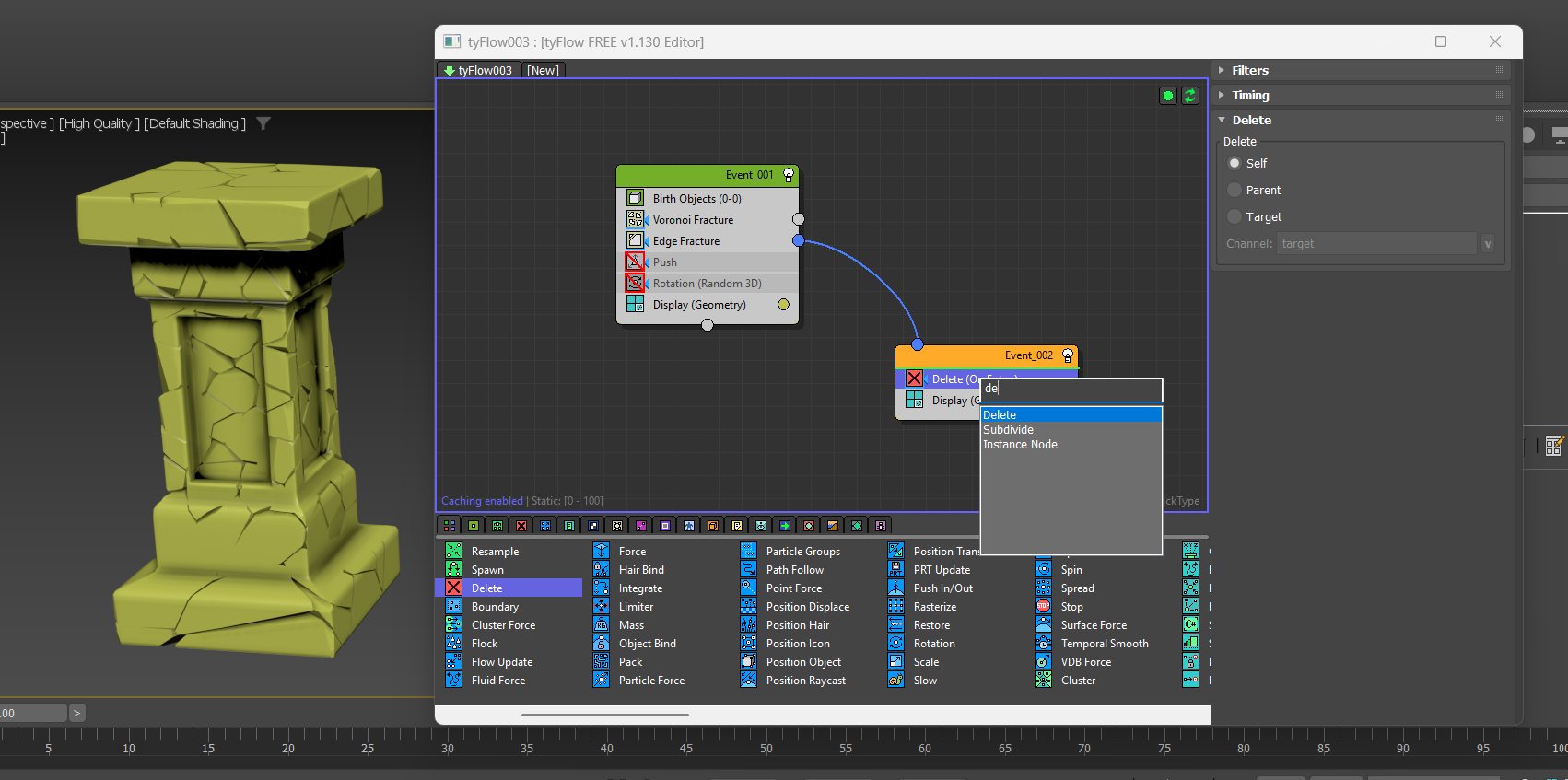Choose the Parent delete option
This screenshot has width=1568, height=780.
tap(1235, 190)
